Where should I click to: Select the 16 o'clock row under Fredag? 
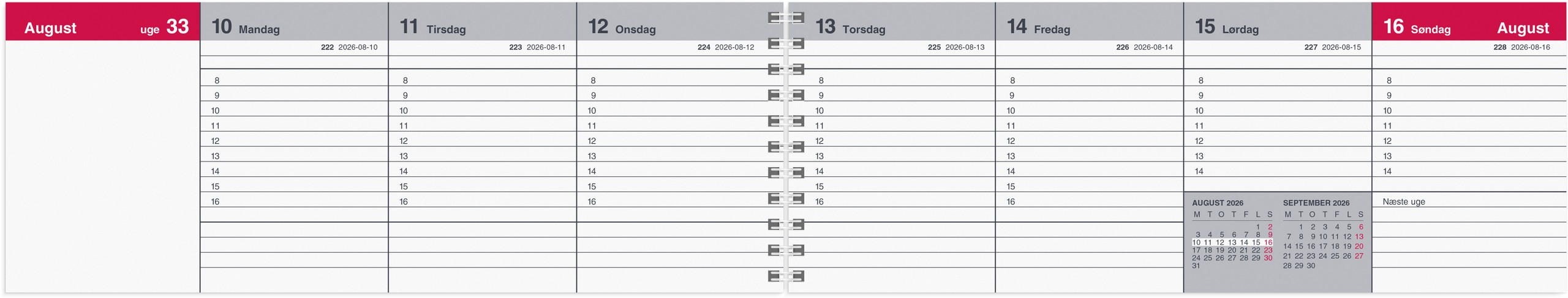coord(1089,201)
